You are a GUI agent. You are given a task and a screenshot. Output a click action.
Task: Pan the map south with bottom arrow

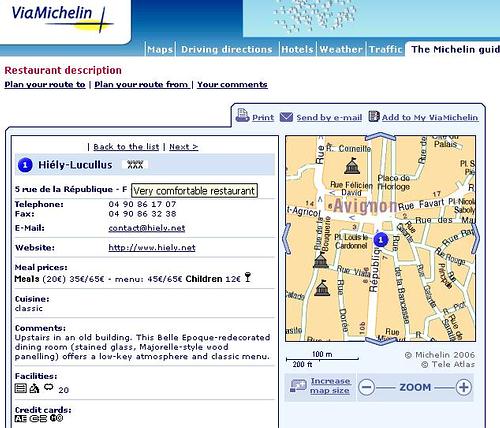(380, 341)
